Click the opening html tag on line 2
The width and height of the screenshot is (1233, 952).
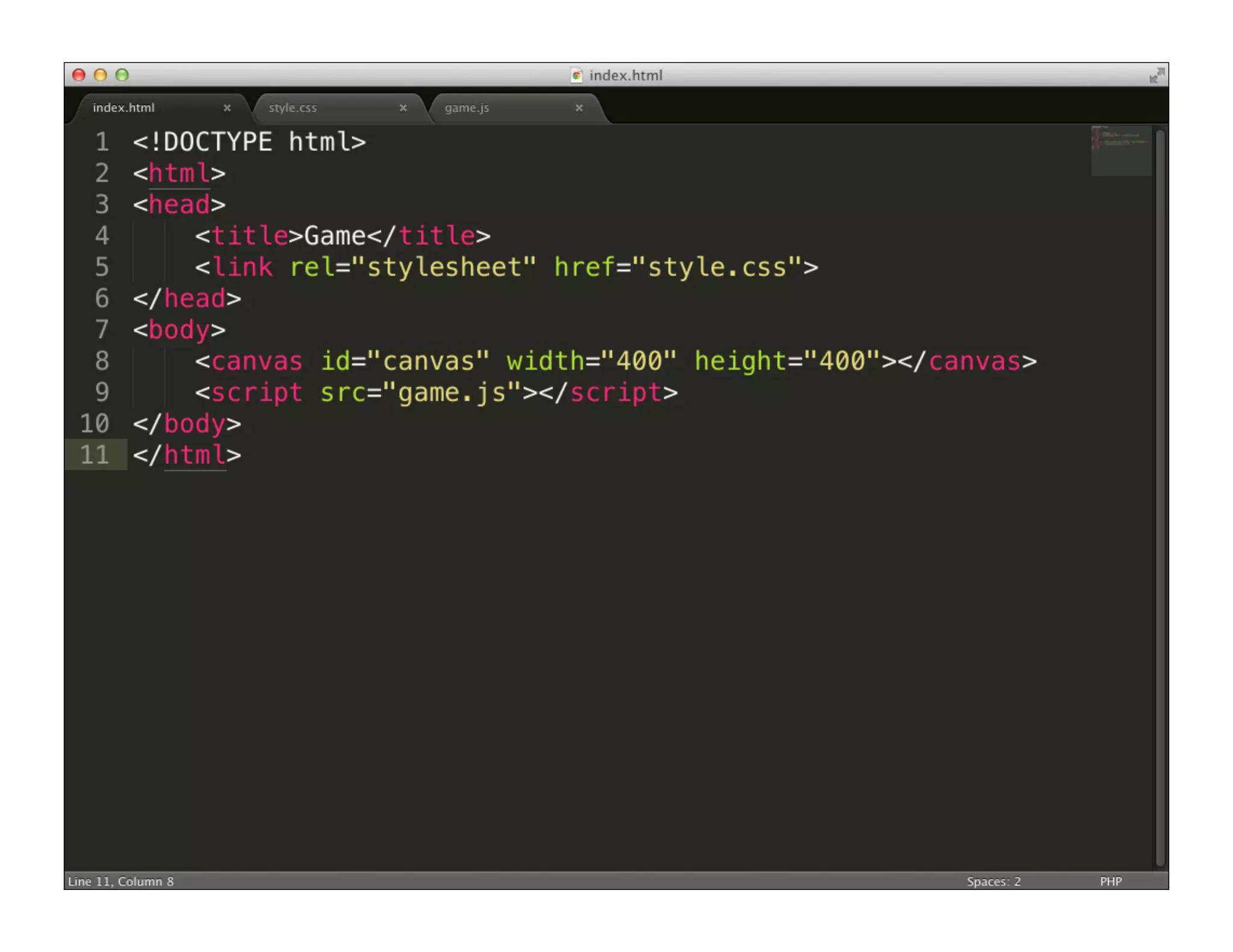point(179,173)
